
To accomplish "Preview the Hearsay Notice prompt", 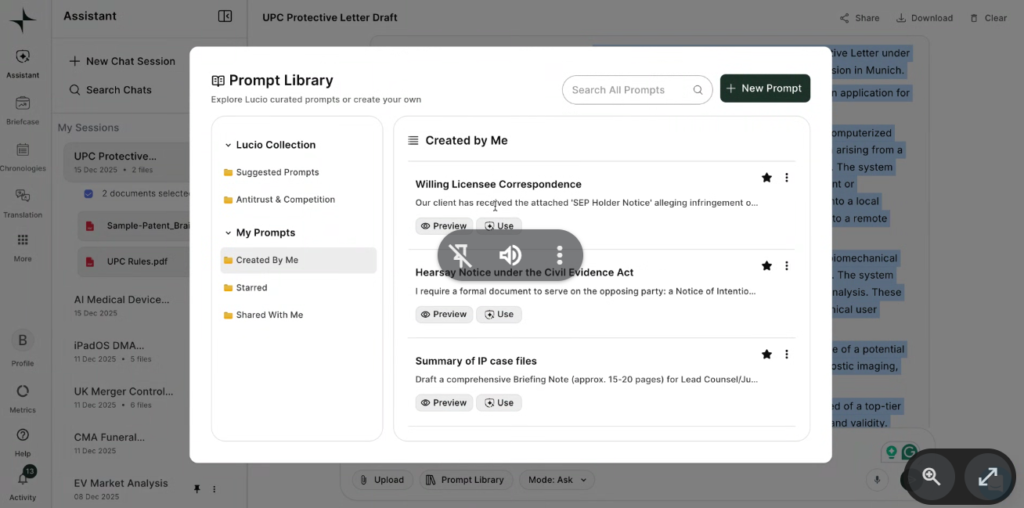I will 444,314.
